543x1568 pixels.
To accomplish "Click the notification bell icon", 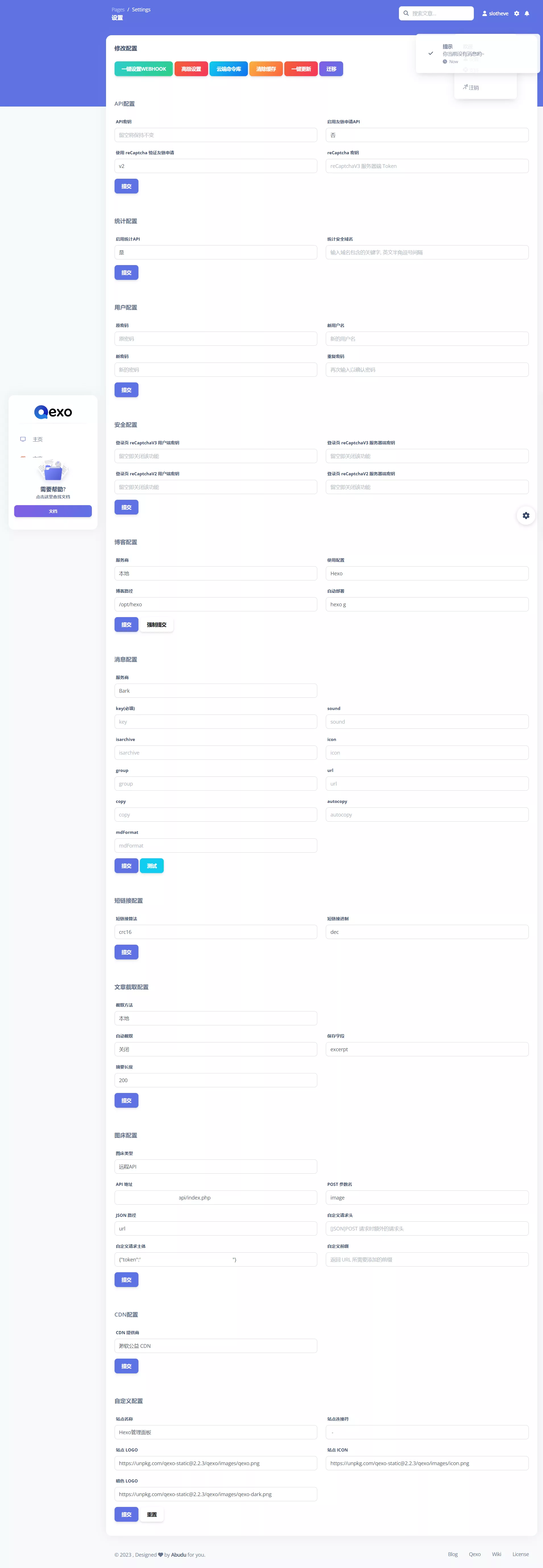I will (x=527, y=13).
